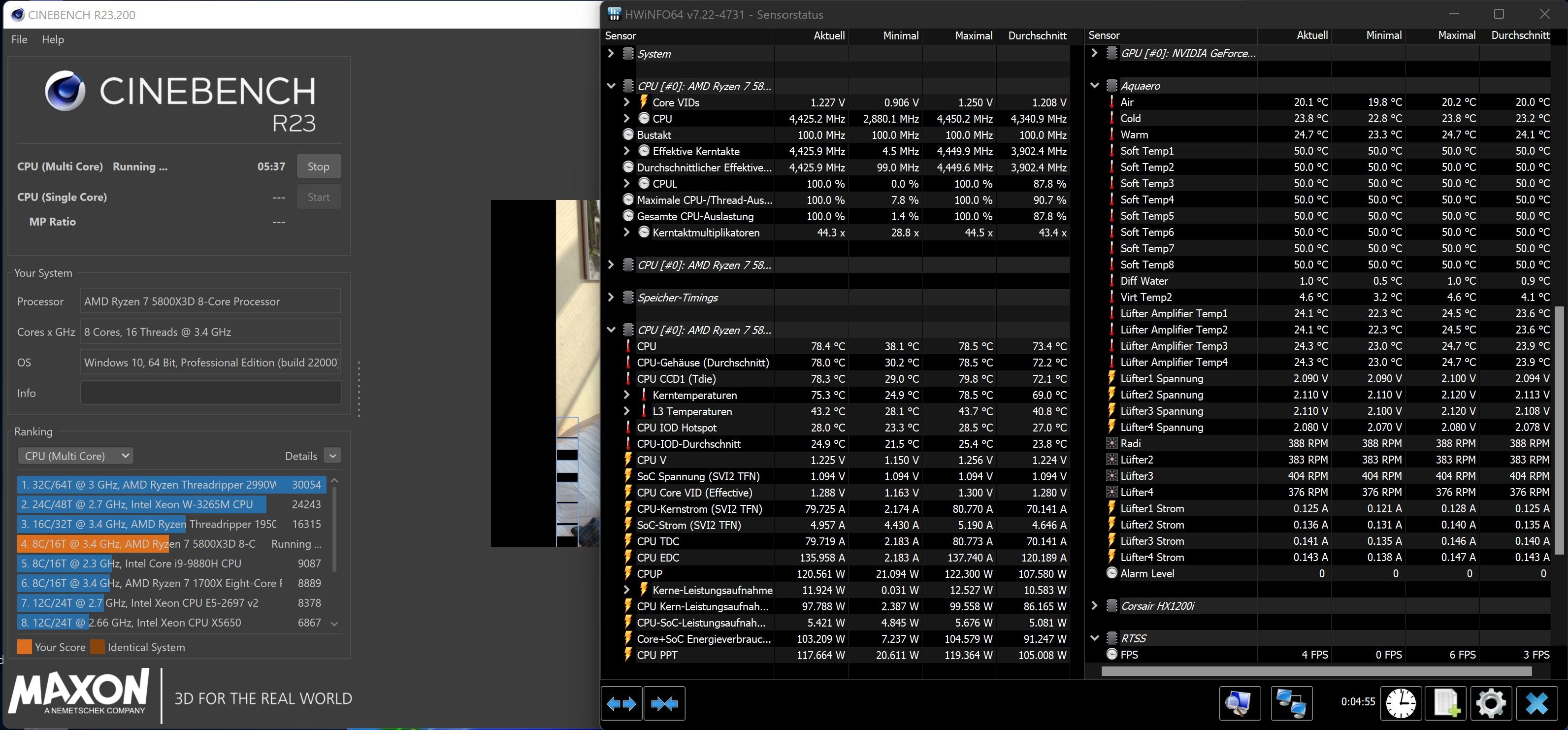
Task: Expand the Core VIDs row
Action: point(626,102)
